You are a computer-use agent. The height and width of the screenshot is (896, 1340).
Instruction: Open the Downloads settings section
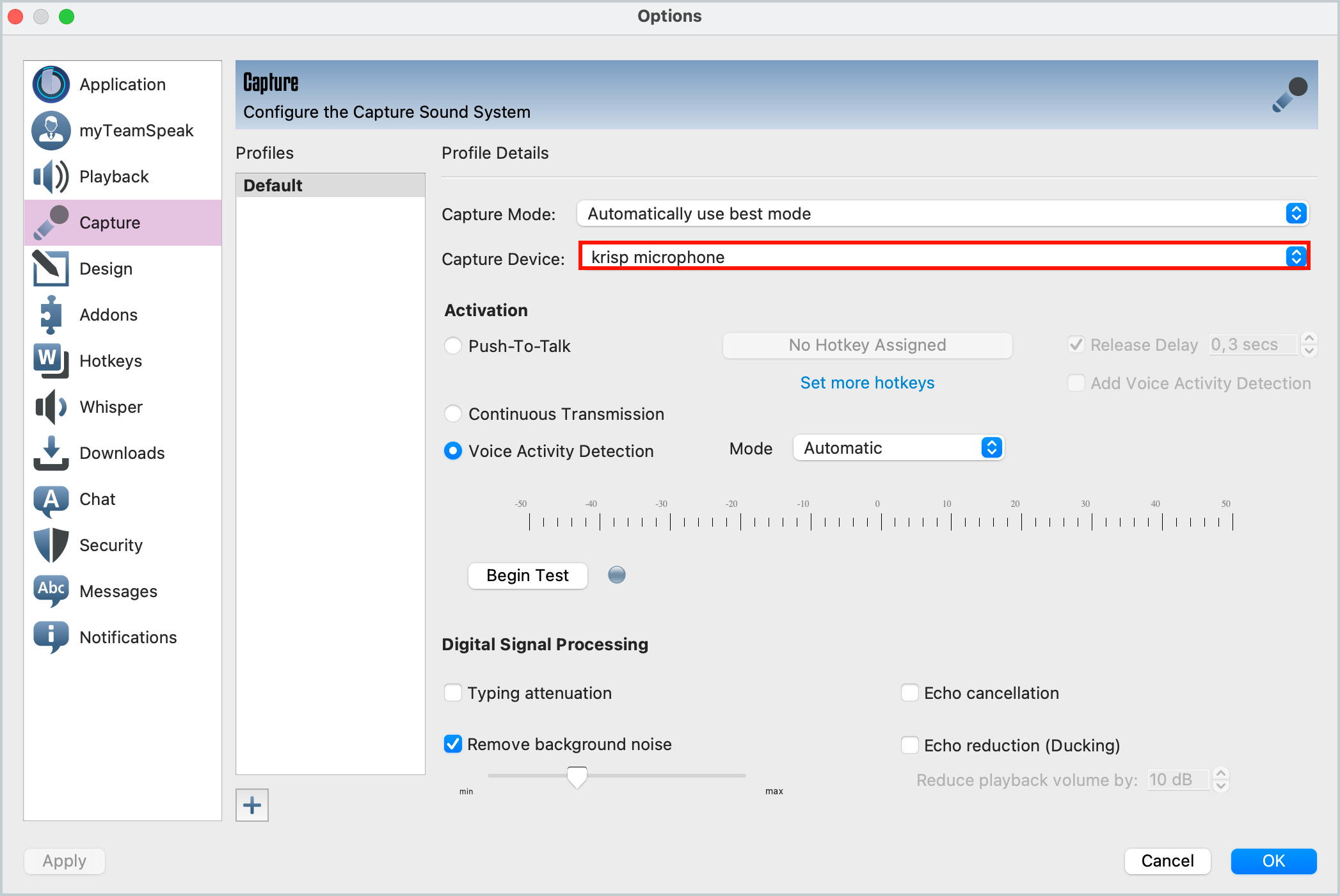coord(51,452)
